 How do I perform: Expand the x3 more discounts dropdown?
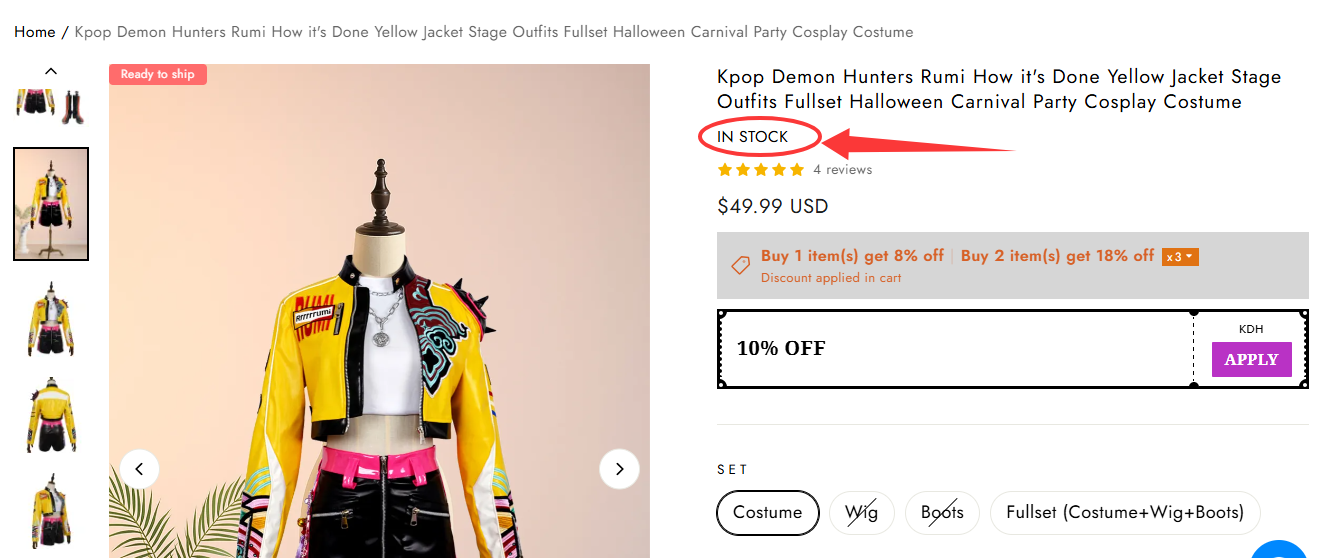tap(1180, 257)
